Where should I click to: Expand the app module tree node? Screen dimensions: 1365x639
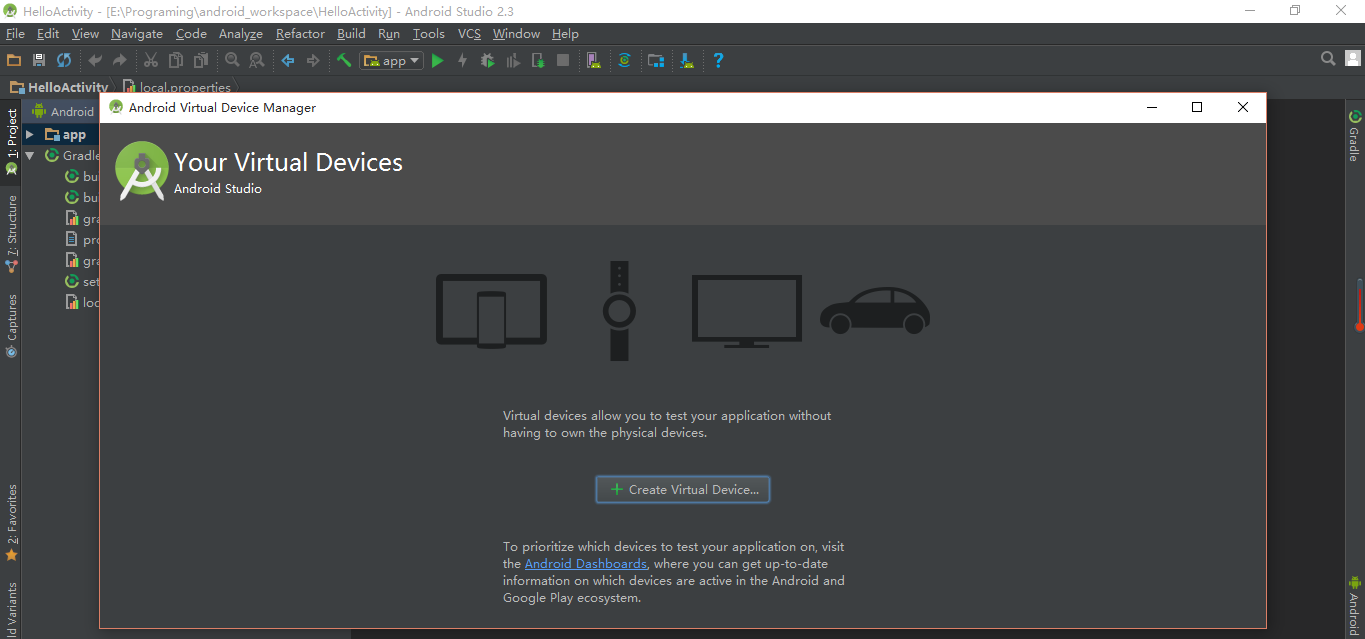[x=29, y=134]
